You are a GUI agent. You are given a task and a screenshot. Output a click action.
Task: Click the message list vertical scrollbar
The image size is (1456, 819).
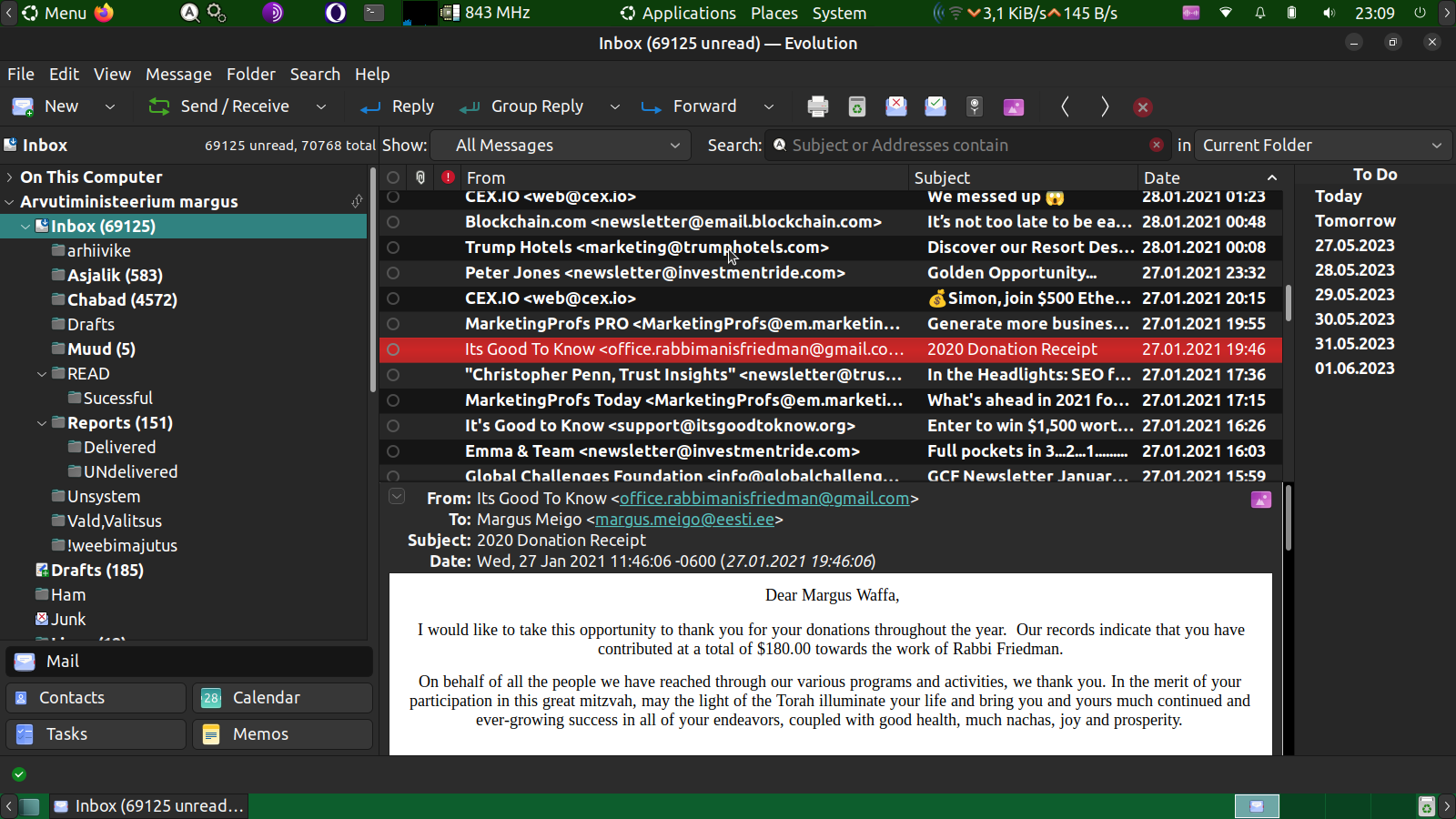1288,303
